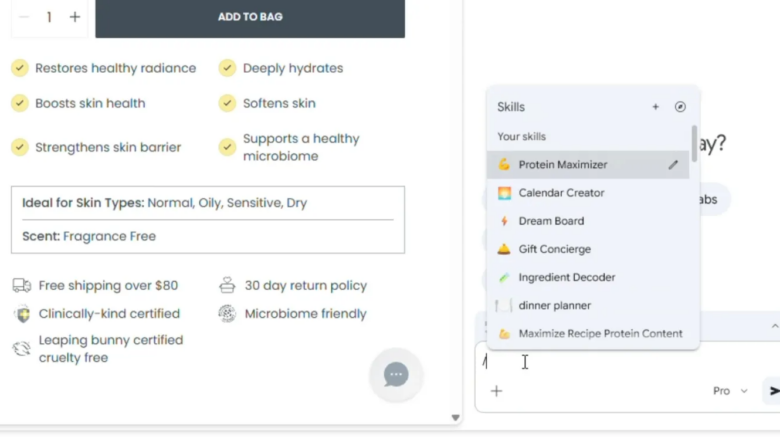Select the Protein Maximizer skill
Viewport: 780px width, 440px height.
click(587, 165)
